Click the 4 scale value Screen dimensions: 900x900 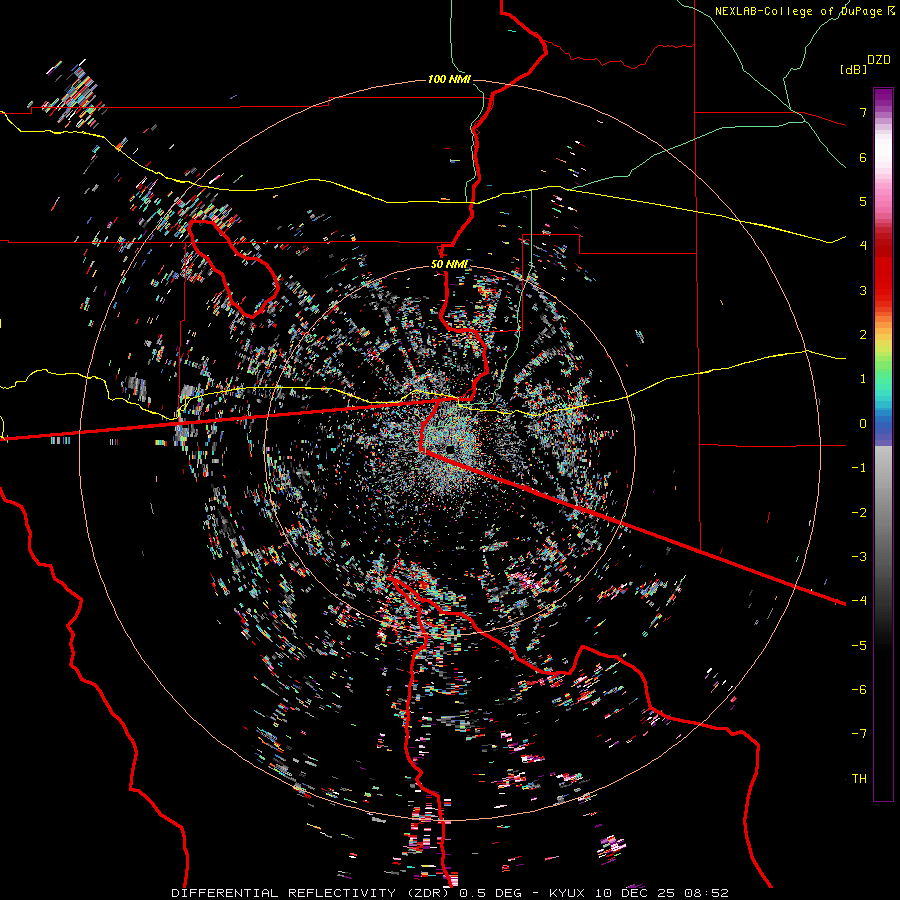point(863,246)
